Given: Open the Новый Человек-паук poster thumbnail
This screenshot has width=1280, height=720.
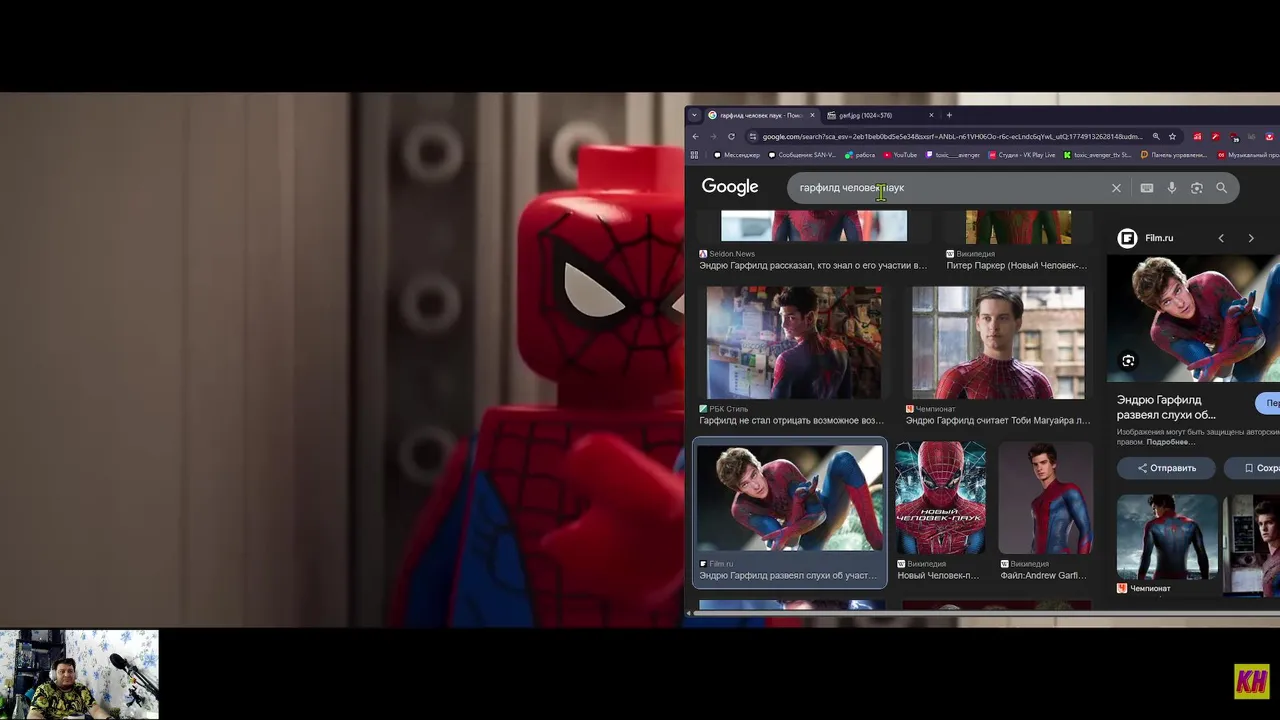Looking at the screenshot, I should 940,498.
